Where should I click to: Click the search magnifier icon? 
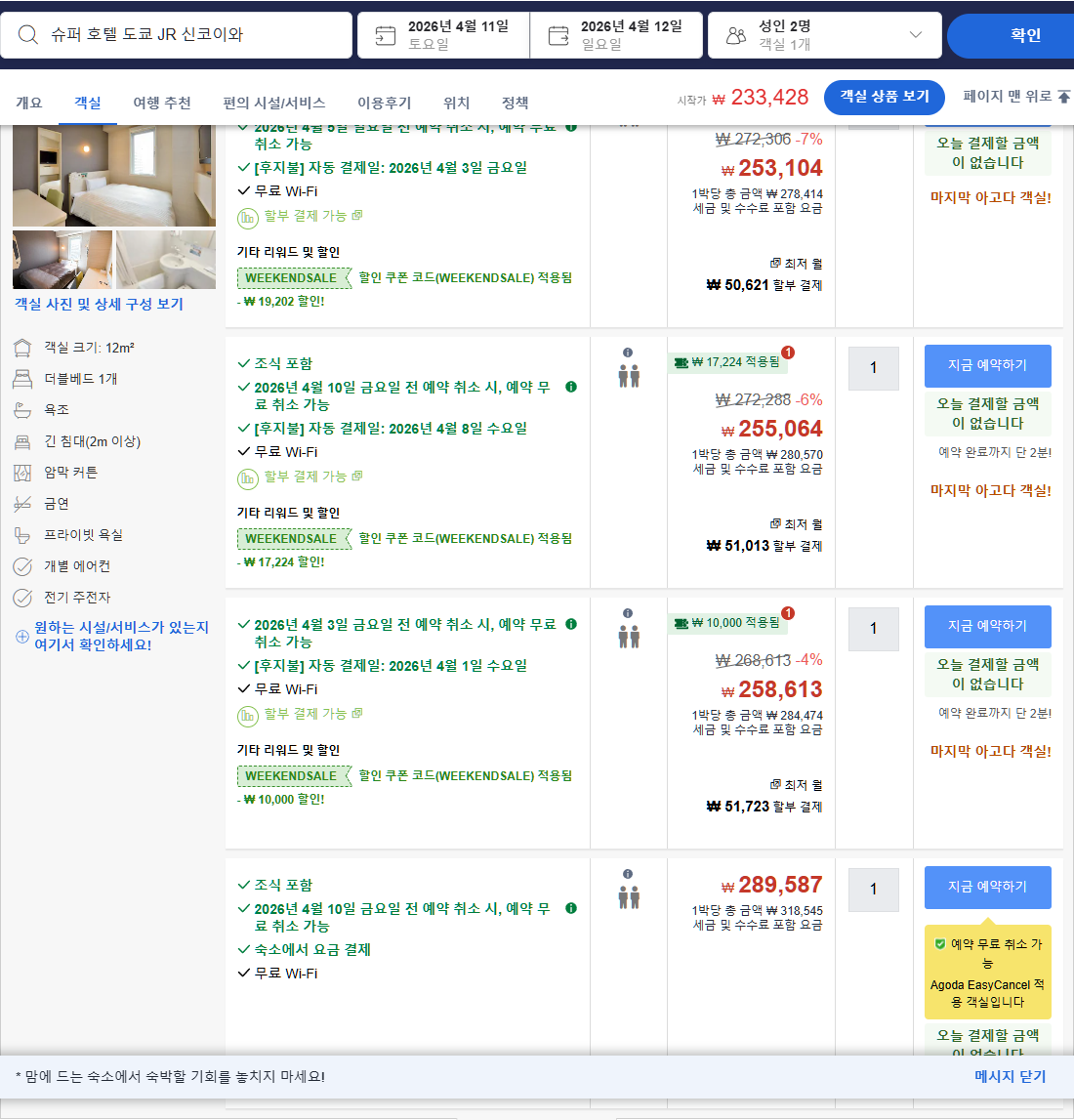[x=26, y=35]
